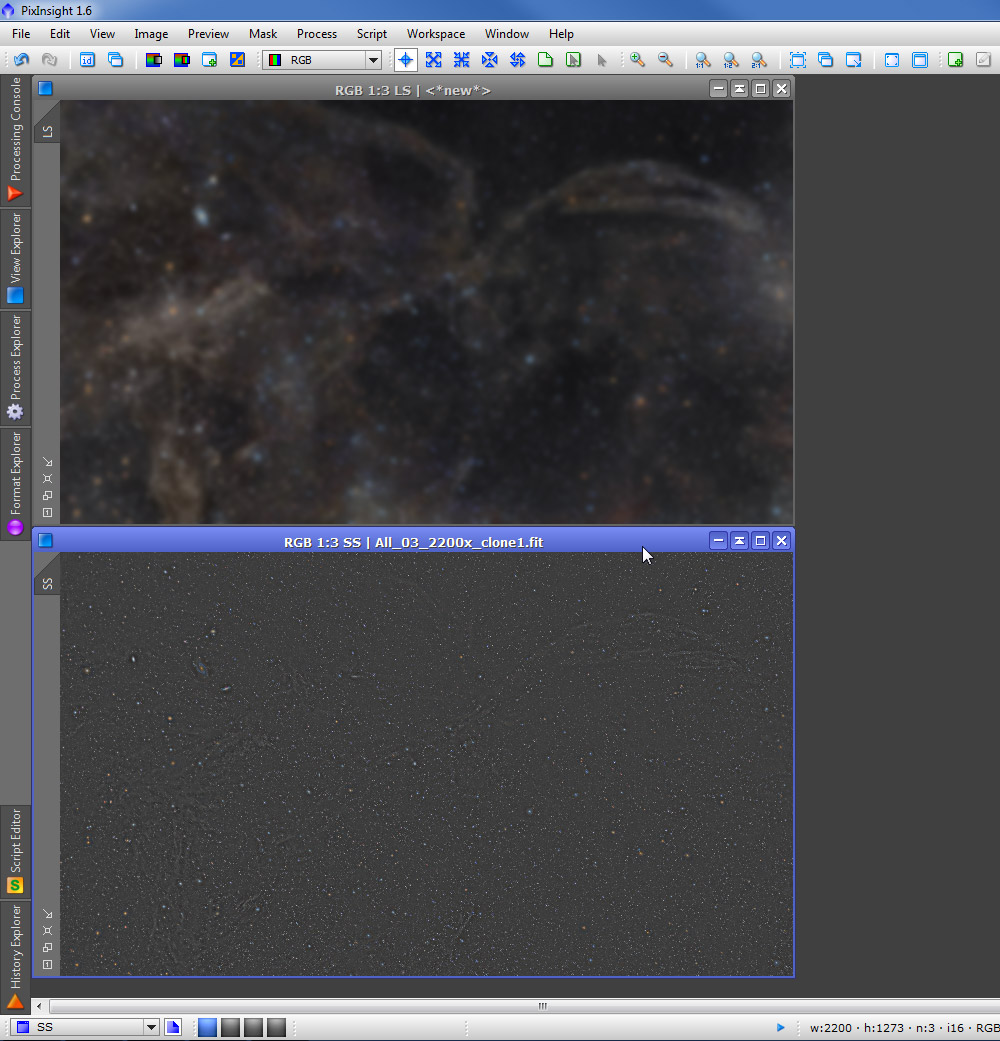
Task: Select the LS view tab on image window
Action: pos(47,131)
